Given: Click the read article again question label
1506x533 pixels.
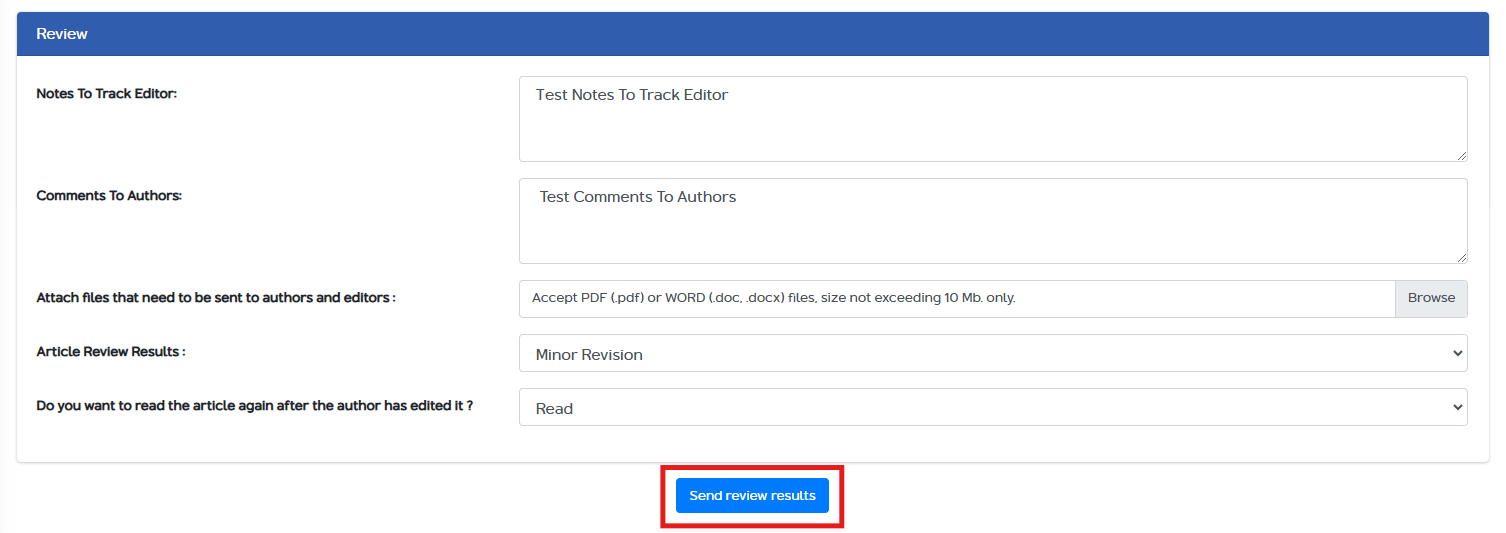Looking at the screenshot, I should click(254, 406).
